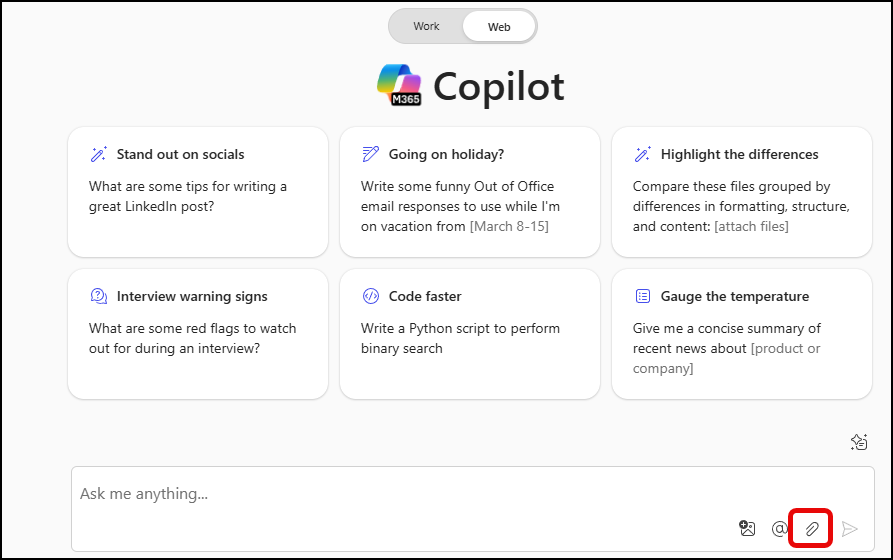This screenshot has height=560, width=893.
Task: Click the [product or company] placeholder text
Action: [727, 358]
